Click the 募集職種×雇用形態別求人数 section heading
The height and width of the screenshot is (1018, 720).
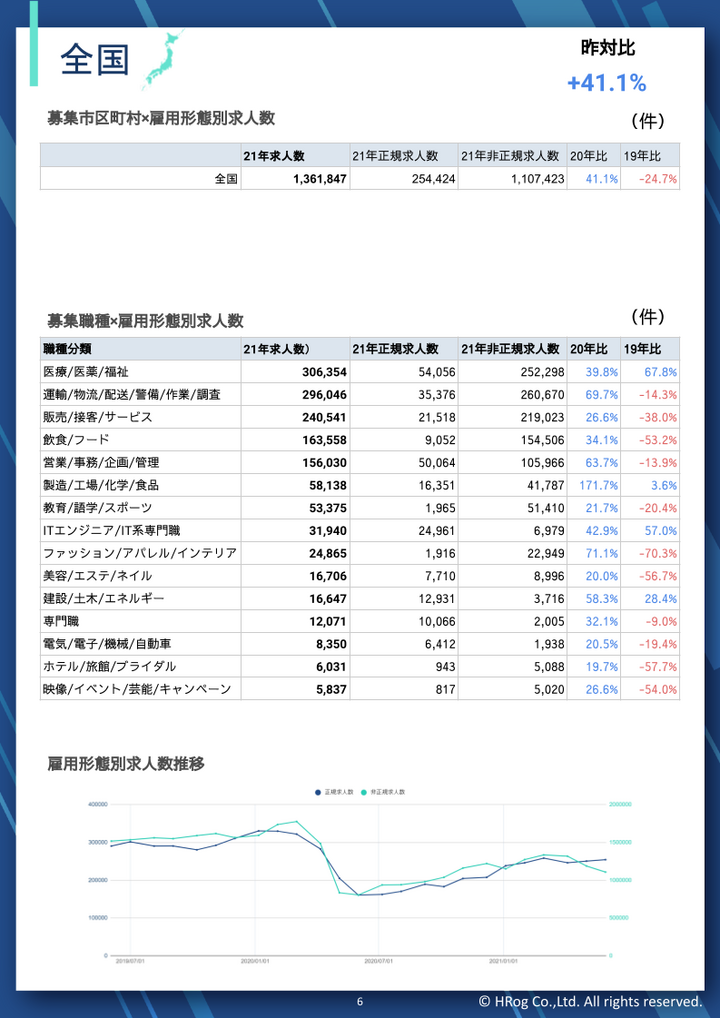[x=146, y=321]
